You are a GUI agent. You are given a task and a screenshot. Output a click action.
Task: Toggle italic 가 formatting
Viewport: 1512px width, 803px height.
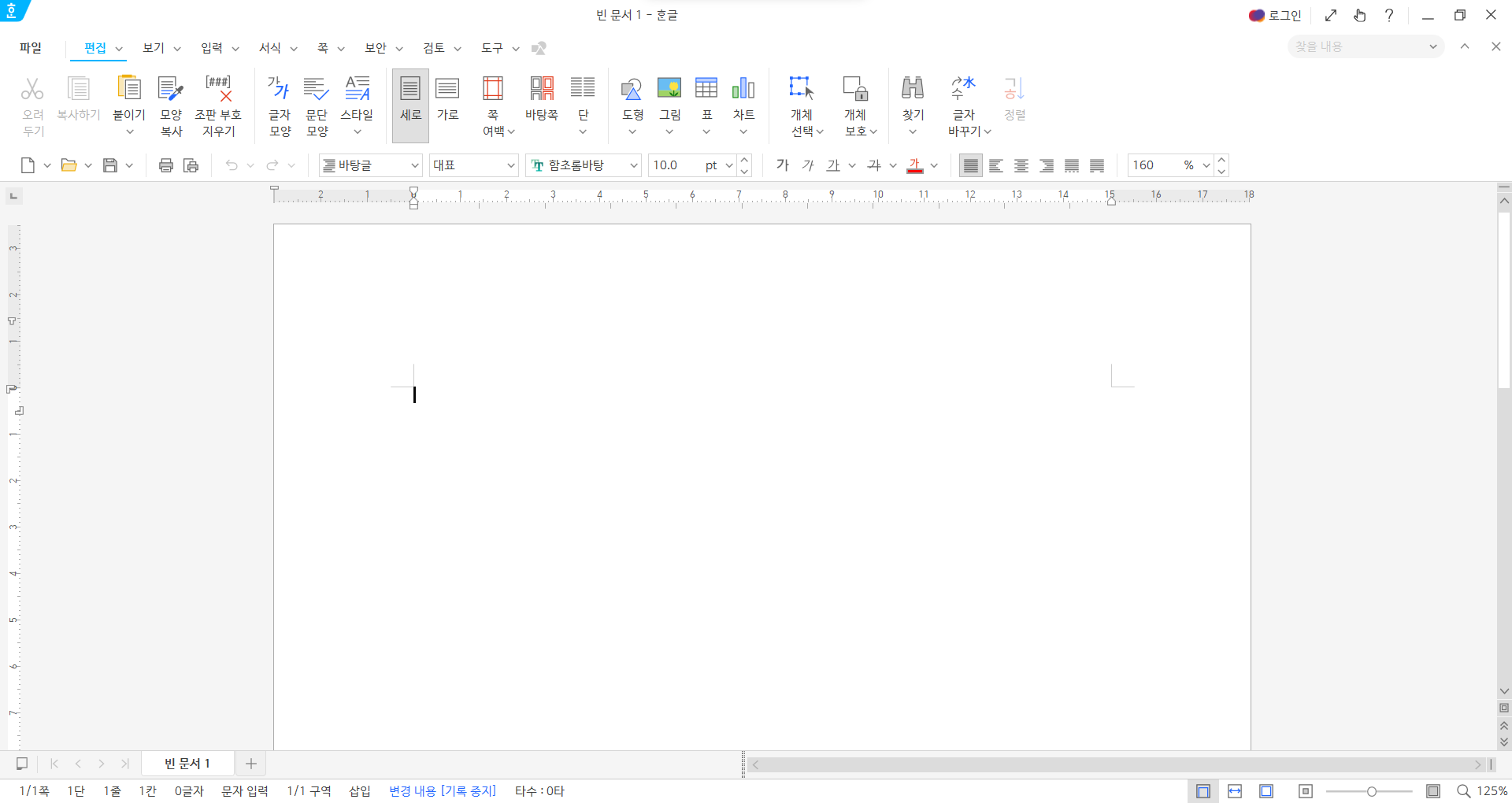point(808,165)
